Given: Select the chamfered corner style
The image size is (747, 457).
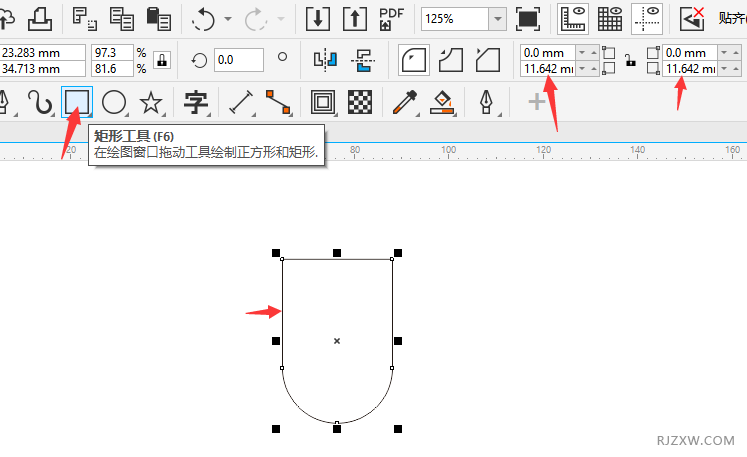Looking at the screenshot, I should pos(488,60).
